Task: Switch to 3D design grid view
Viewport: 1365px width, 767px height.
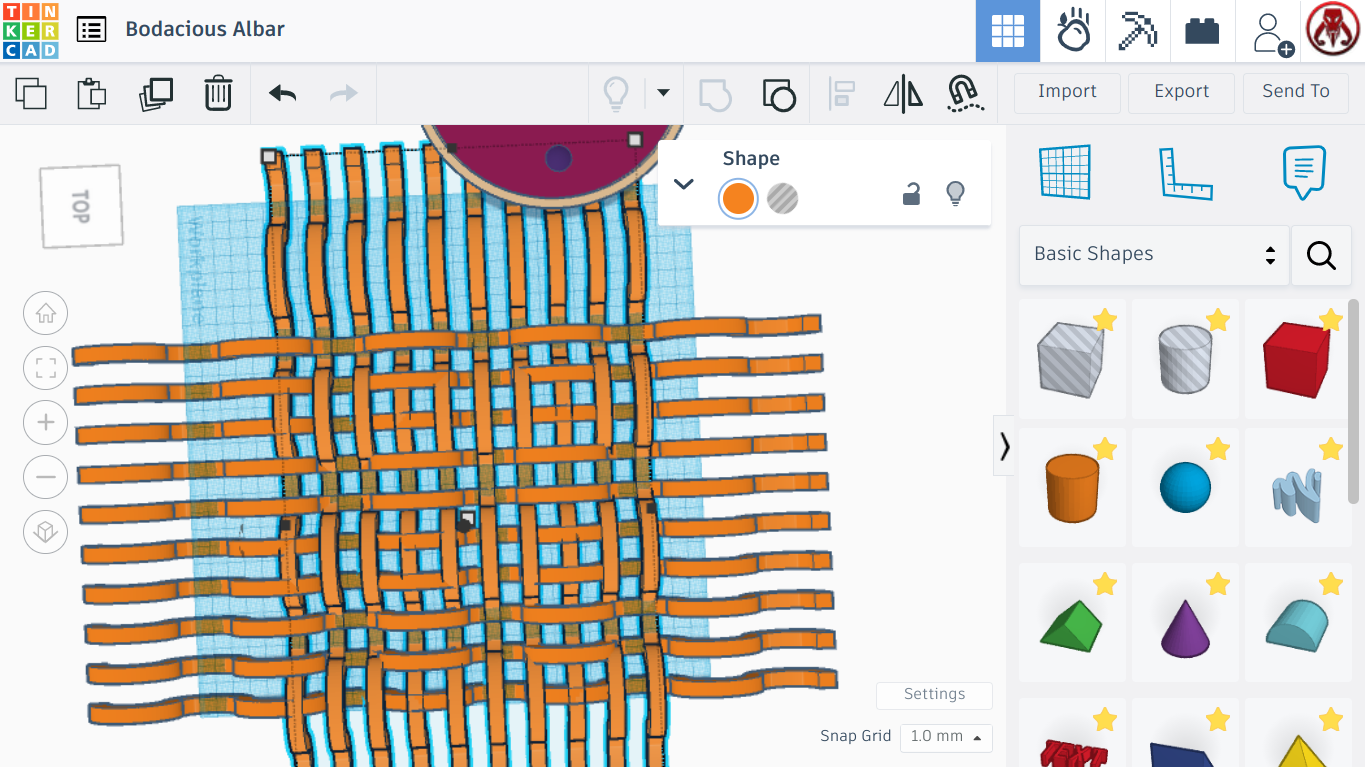Action: [x=1008, y=31]
